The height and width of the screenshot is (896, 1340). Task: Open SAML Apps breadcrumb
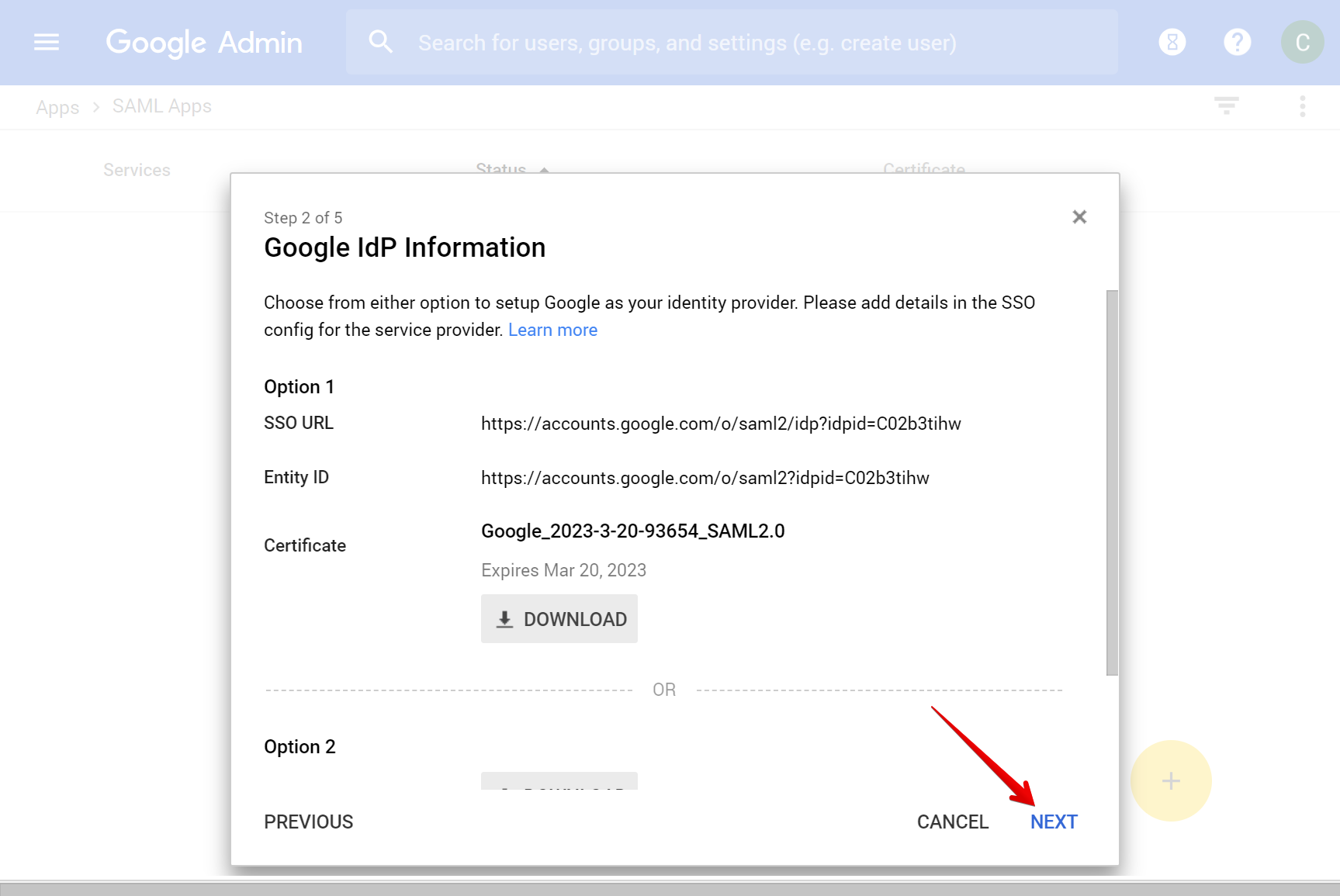[162, 106]
